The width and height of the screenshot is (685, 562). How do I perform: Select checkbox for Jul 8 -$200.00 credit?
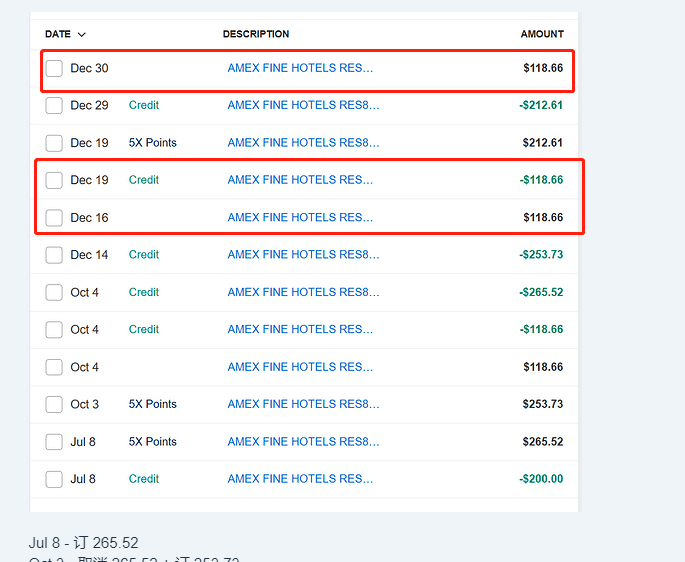click(x=54, y=480)
